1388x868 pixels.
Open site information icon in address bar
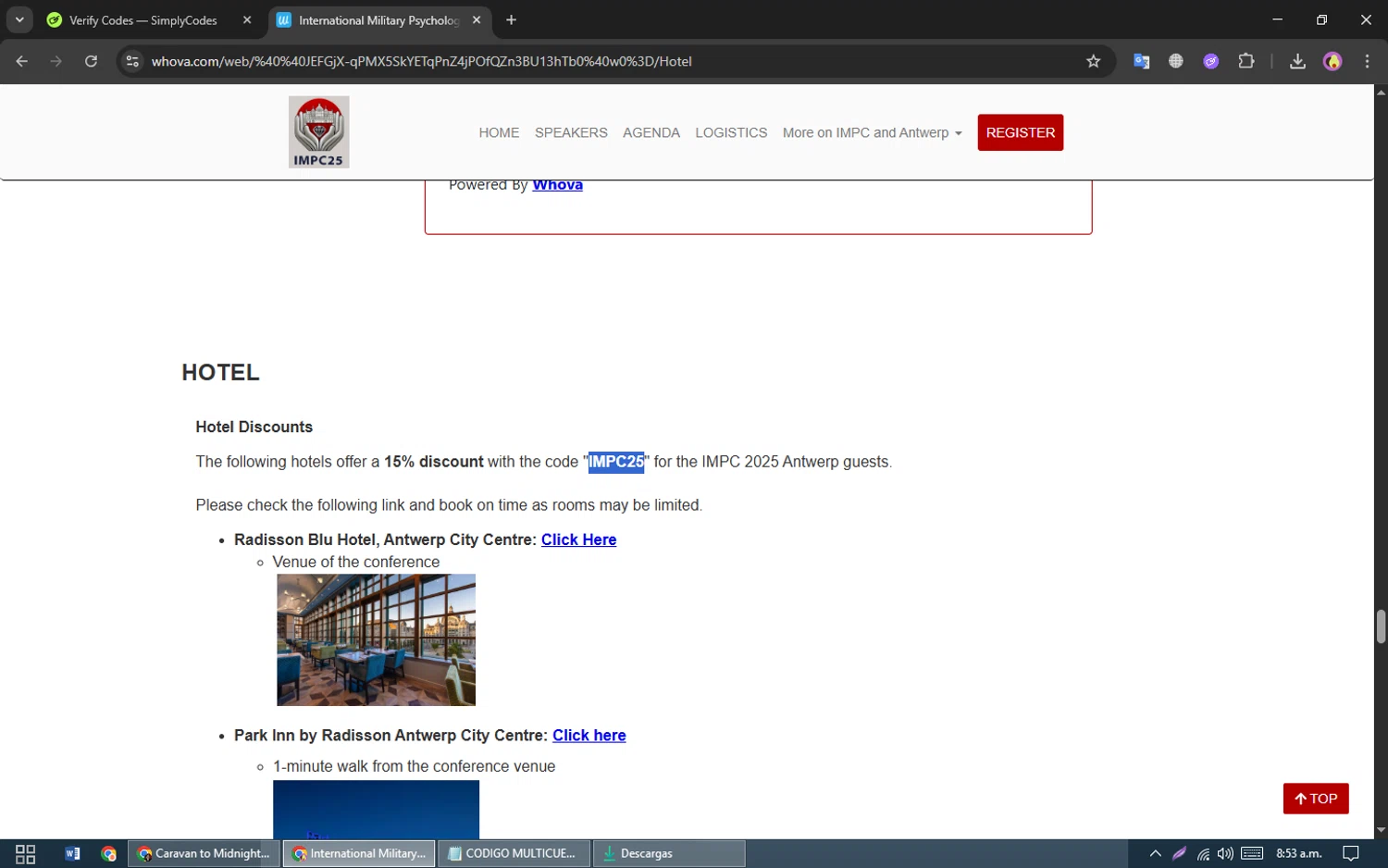click(132, 61)
